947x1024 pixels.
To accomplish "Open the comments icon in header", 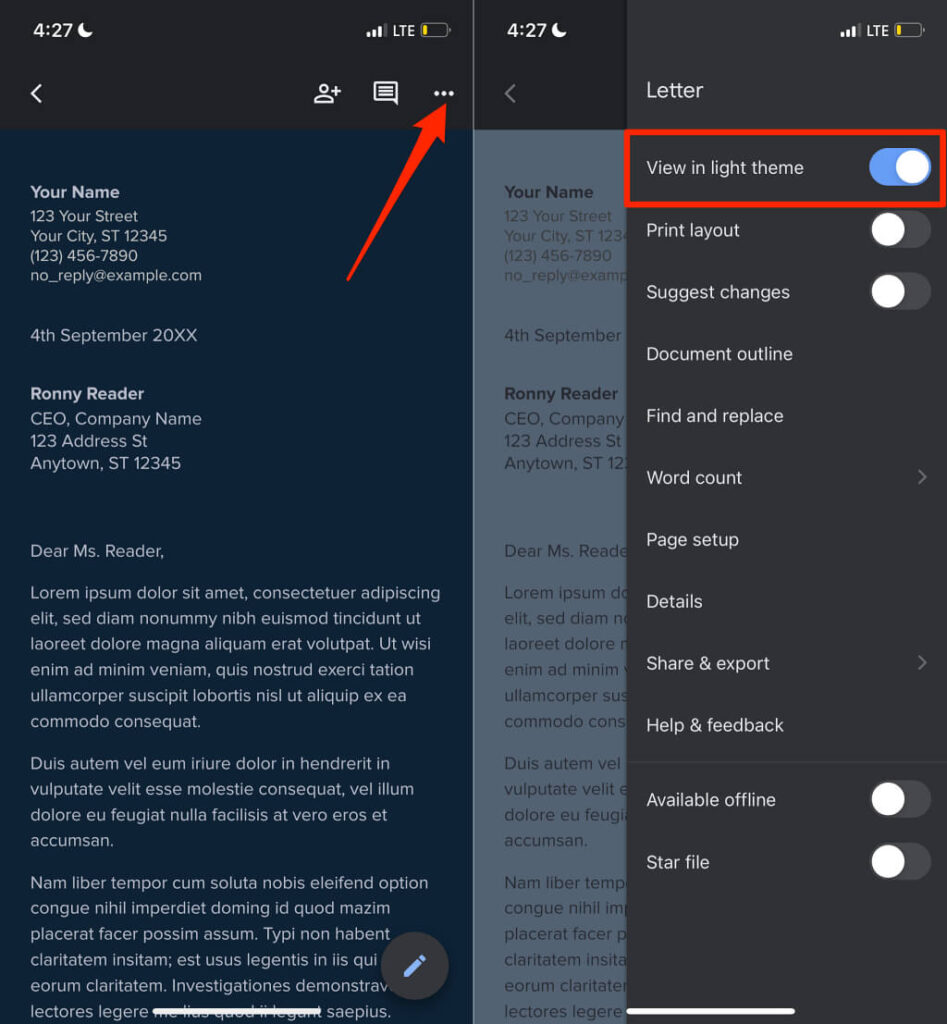I will pos(385,93).
